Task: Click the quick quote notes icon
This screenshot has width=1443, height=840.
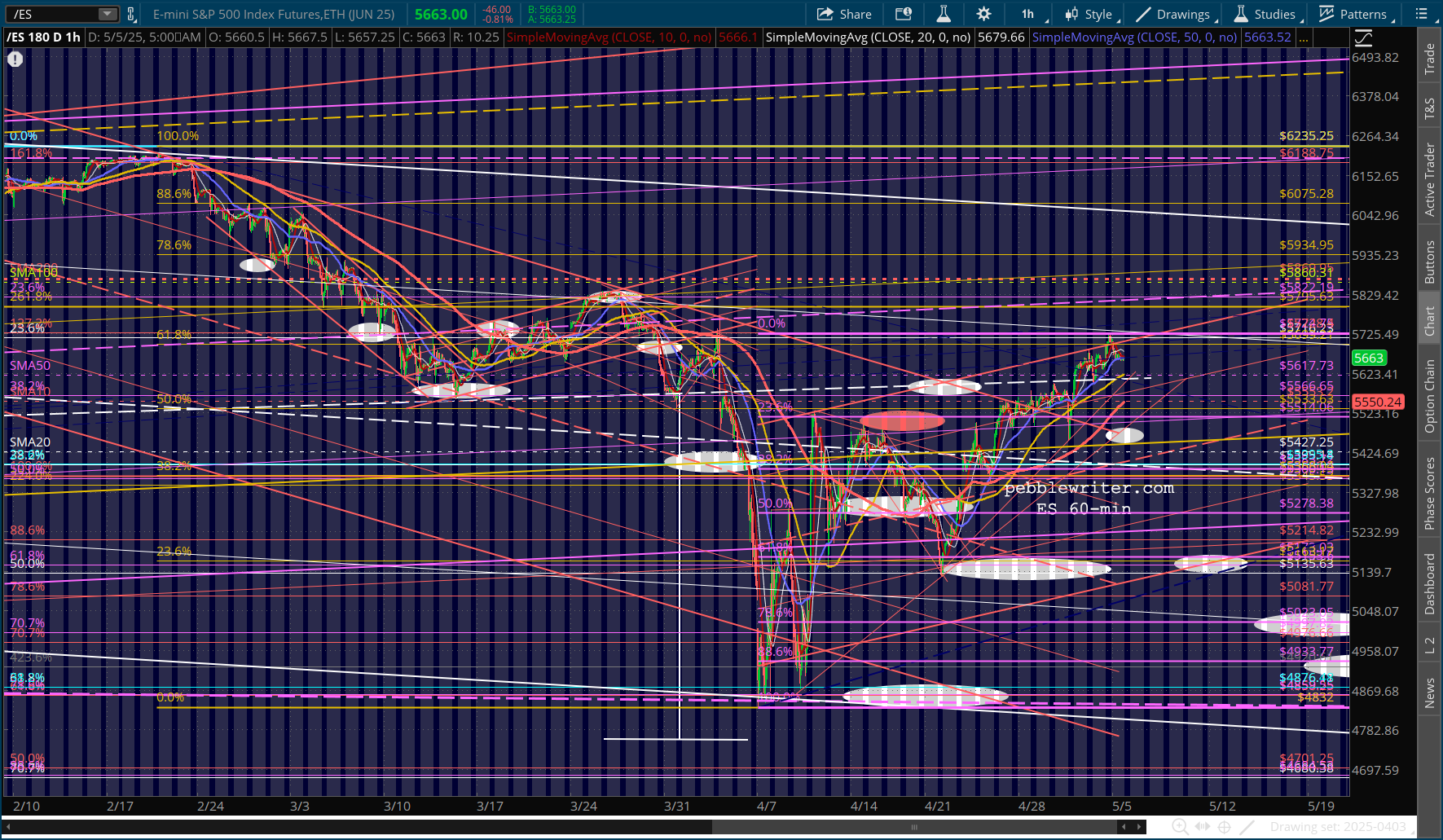Action: 904,14
